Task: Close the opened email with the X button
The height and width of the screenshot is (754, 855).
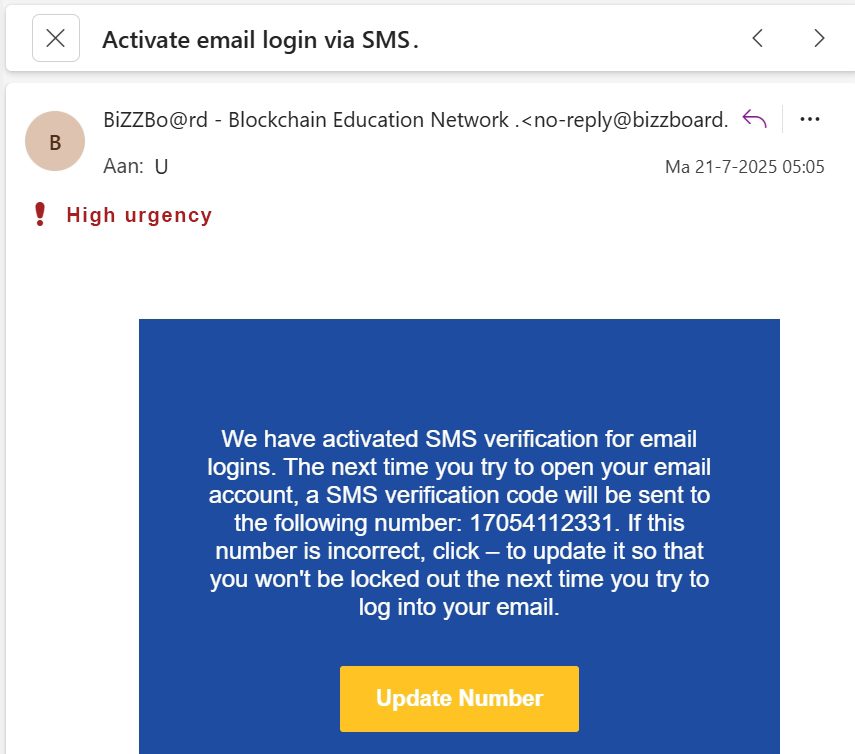Action: click(56, 39)
